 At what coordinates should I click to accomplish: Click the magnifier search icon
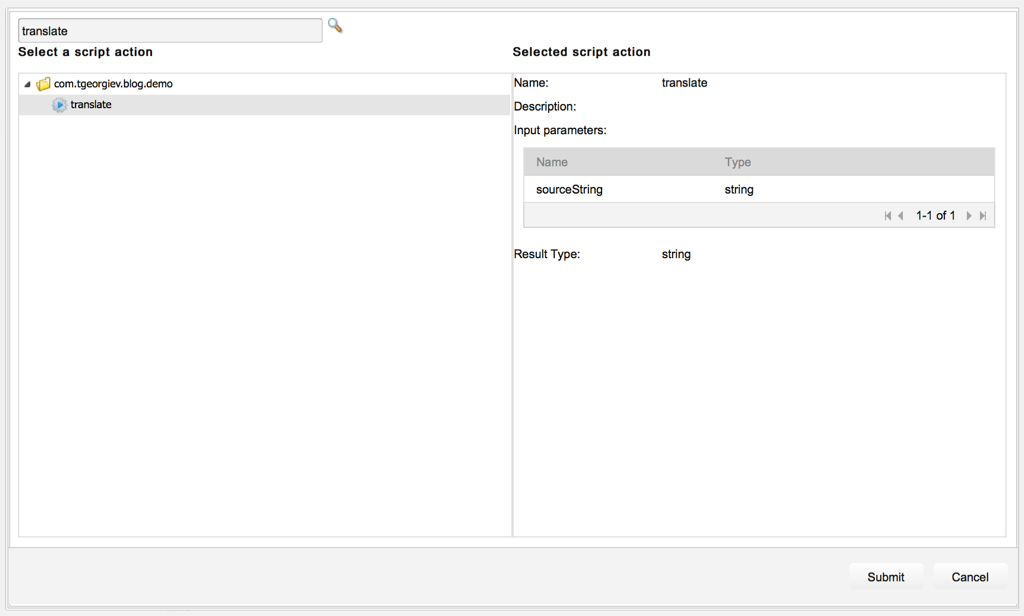pos(335,26)
